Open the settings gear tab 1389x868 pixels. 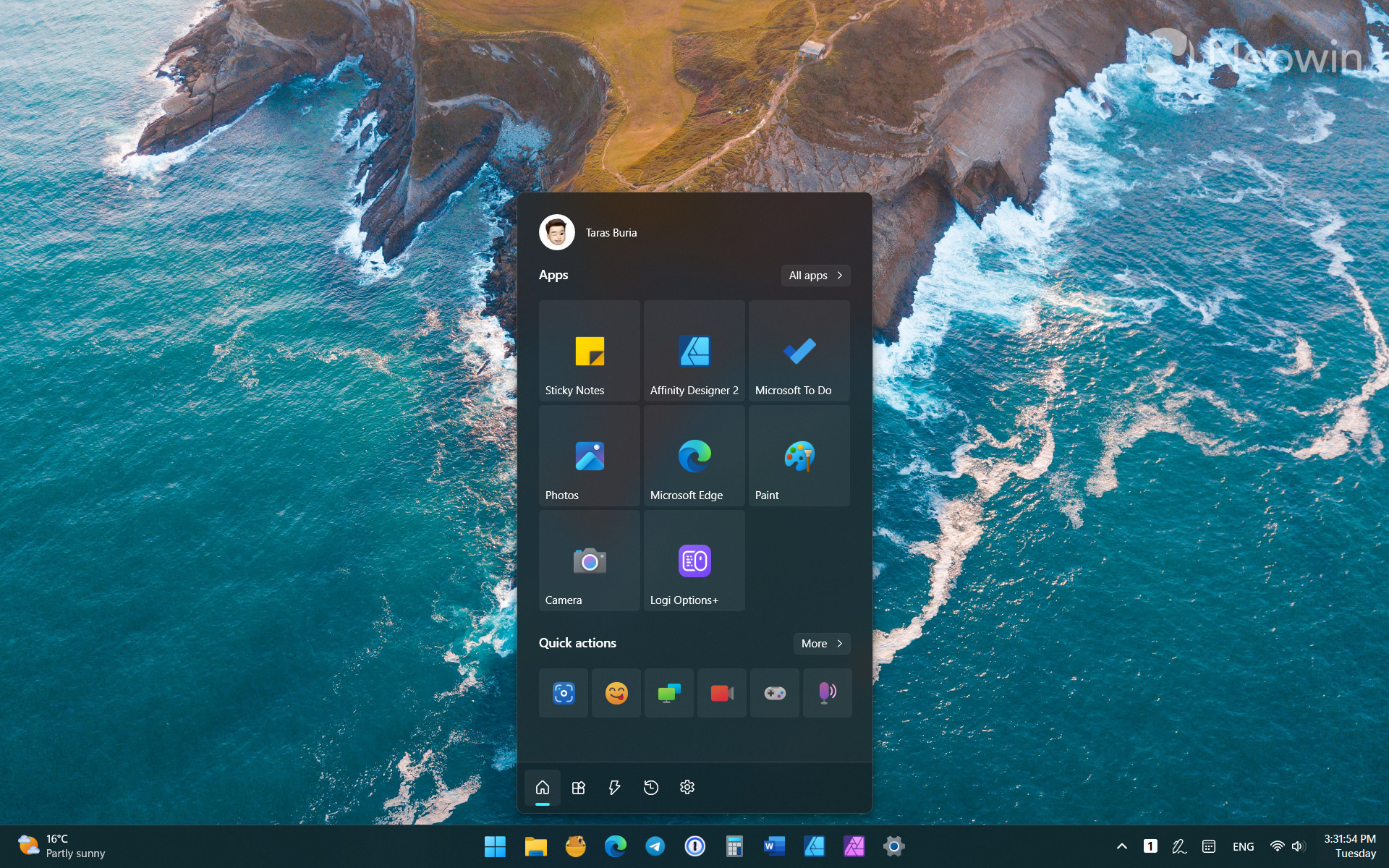[687, 788]
